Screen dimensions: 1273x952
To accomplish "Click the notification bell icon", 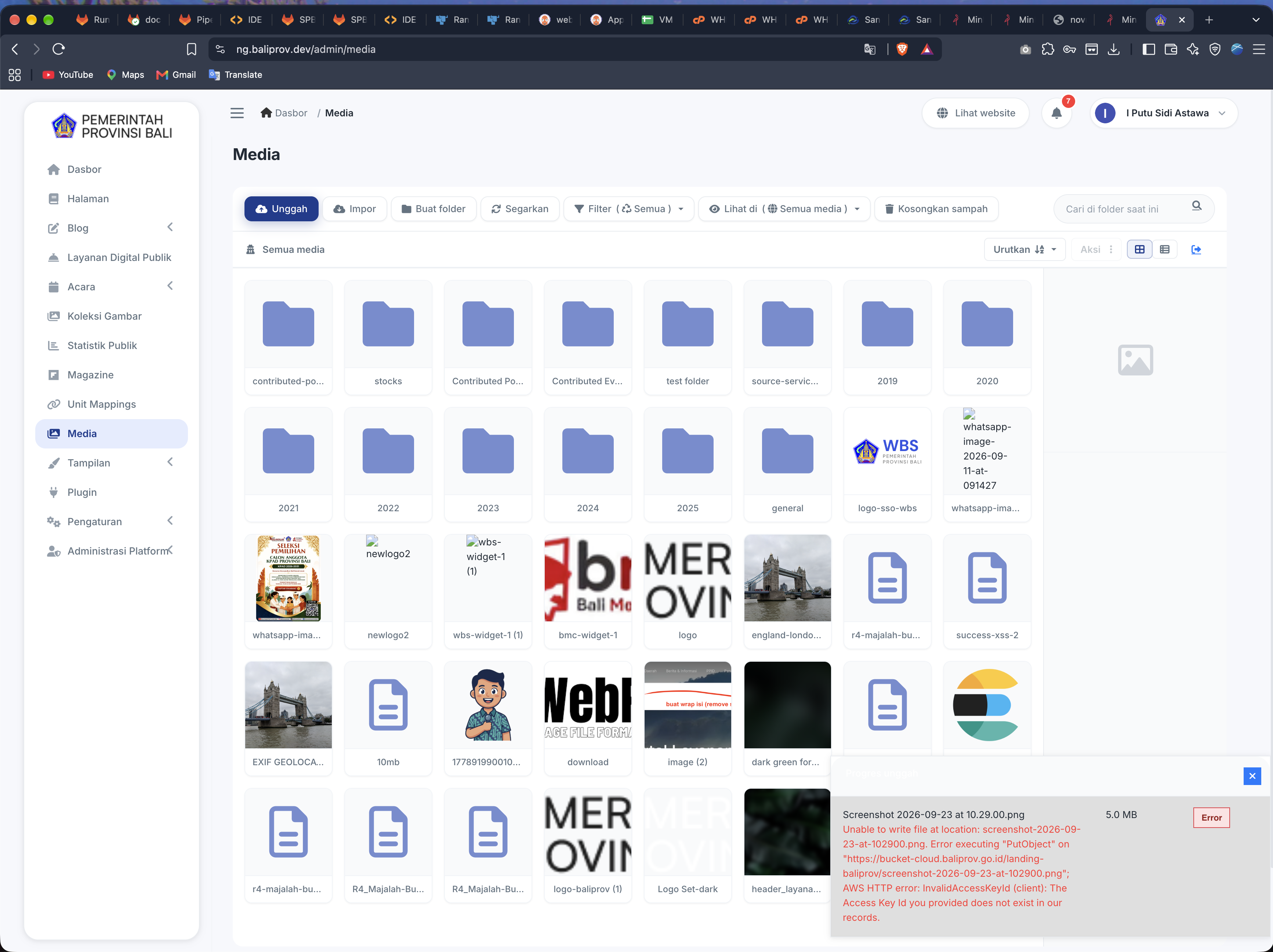I will (1056, 113).
